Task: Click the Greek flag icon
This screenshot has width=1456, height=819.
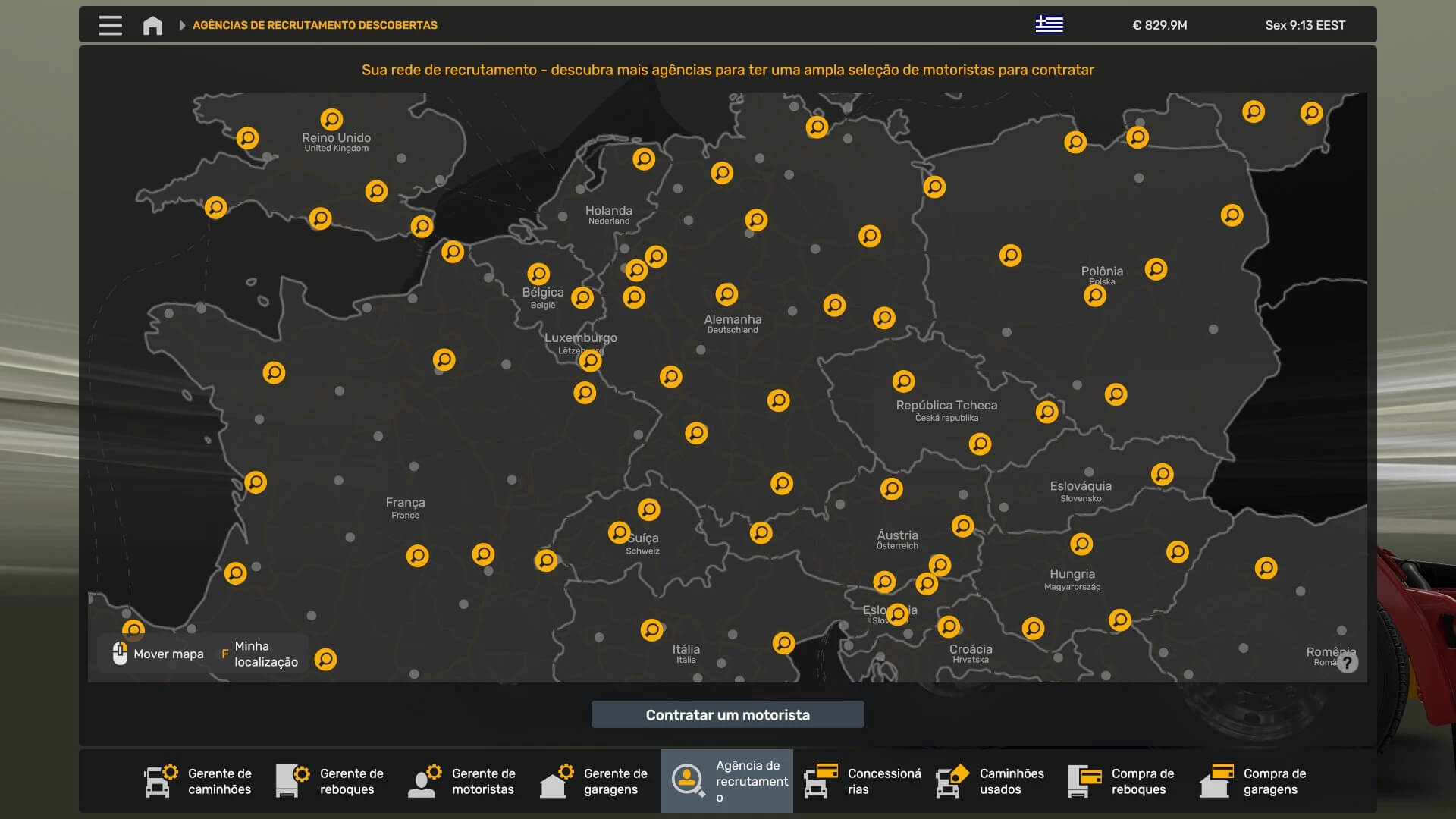Action: [x=1049, y=24]
